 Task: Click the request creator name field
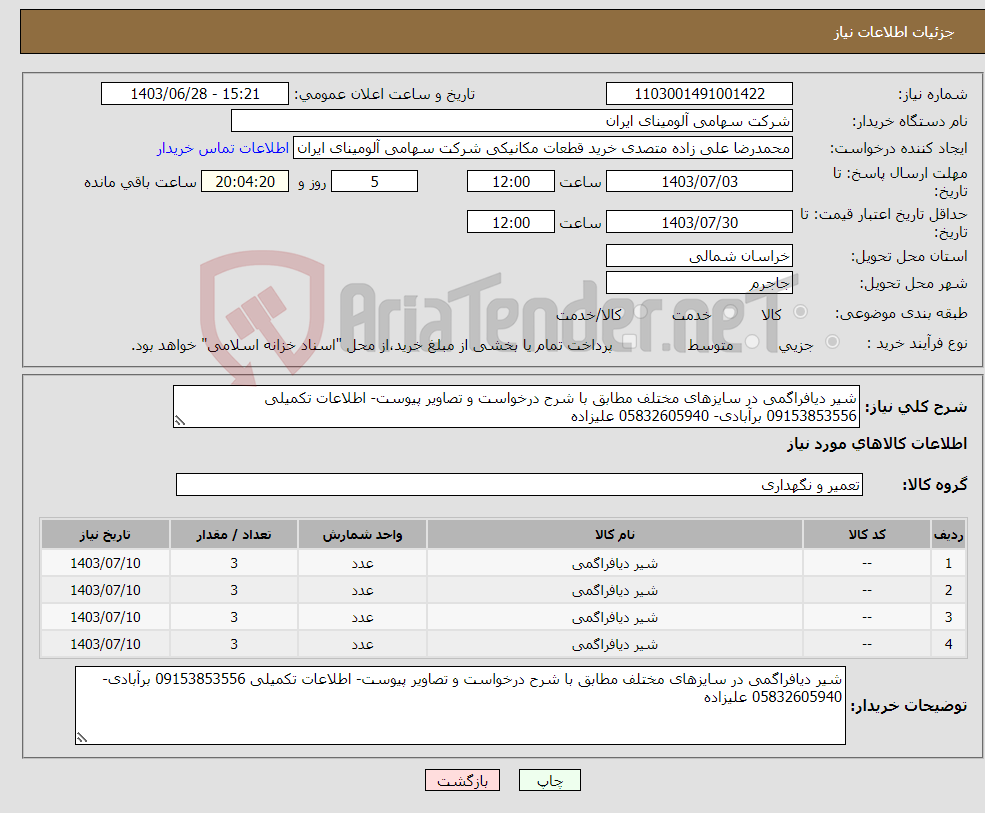coord(543,148)
